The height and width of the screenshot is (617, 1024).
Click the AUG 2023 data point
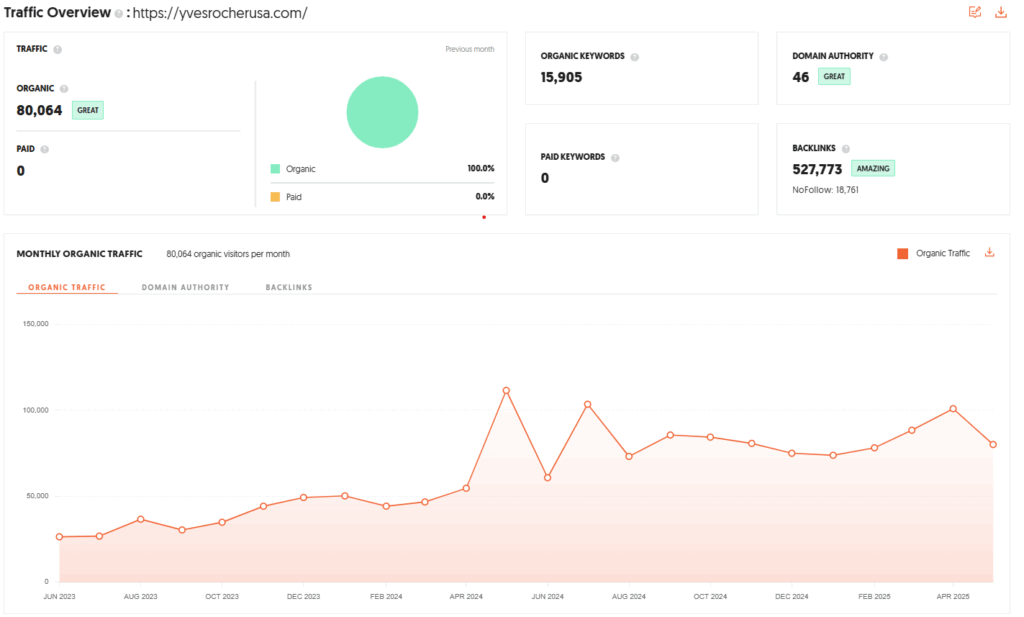pos(140,520)
